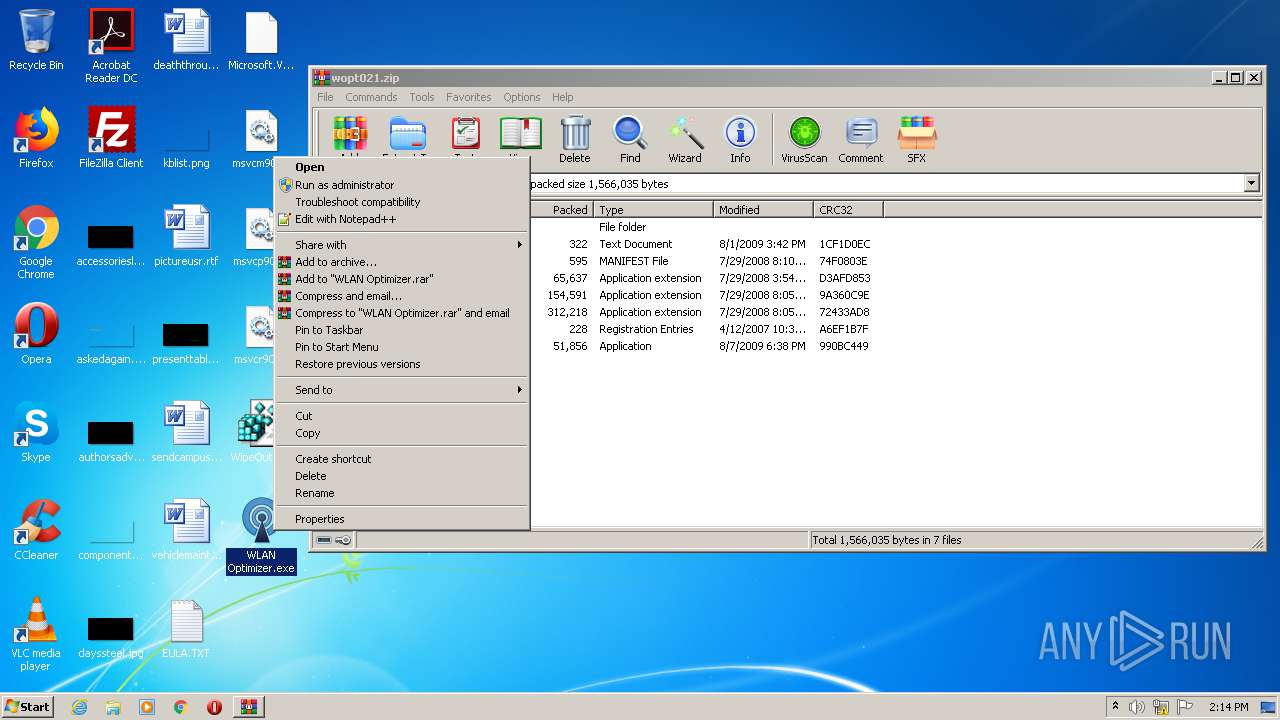This screenshot has width=1280, height=720.
Task: Expand Send to submenu
Action: tap(401, 390)
